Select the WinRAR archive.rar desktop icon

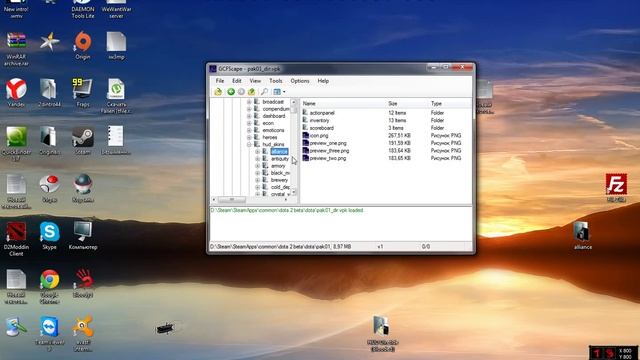point(16,49)
